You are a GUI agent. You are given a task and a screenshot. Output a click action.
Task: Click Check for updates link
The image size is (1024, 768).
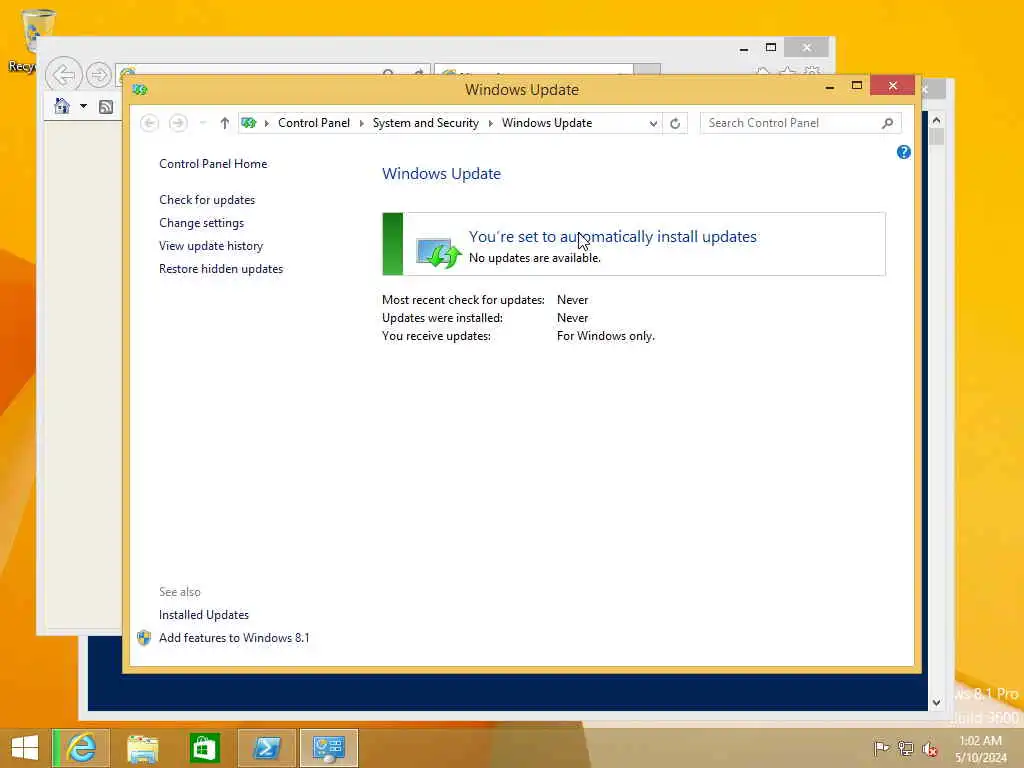click(207, 200)
